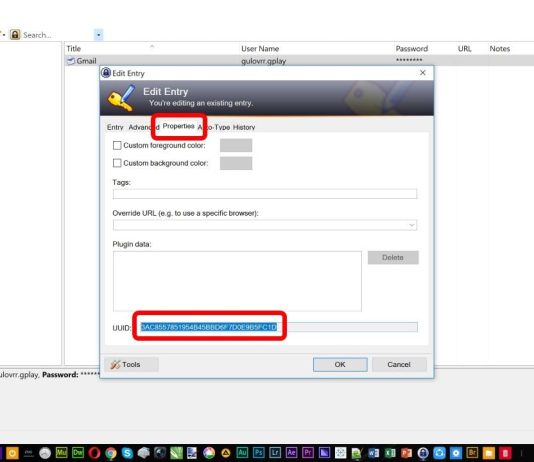
Task: Enable Custom background color checkbox
Action: (117, 163)
